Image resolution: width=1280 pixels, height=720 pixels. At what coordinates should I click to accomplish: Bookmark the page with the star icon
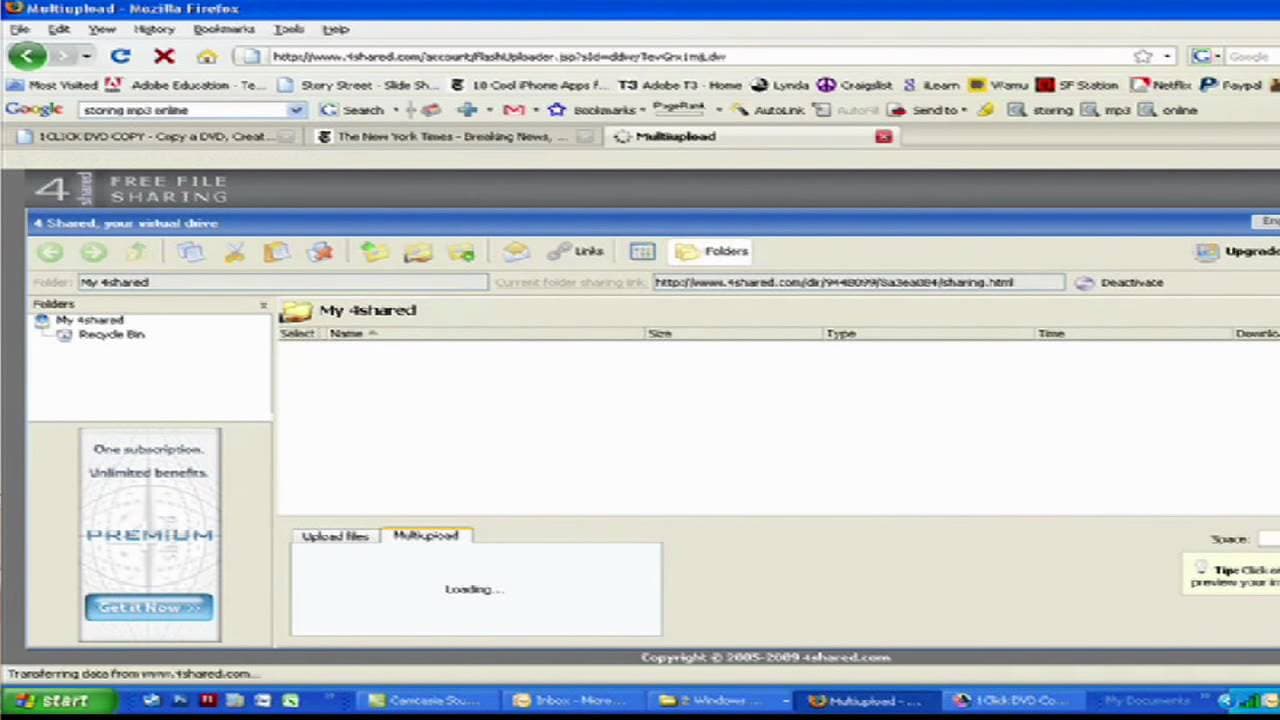tap(1143, 56)
